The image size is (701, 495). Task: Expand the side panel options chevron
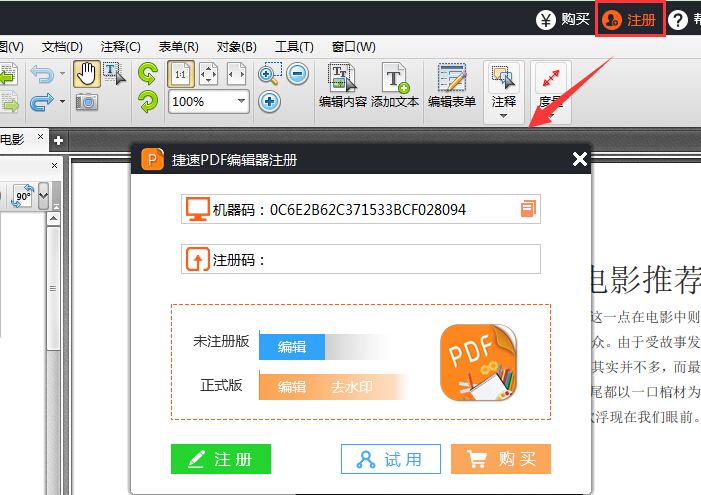pyautogui.click(x=43, y=196)
